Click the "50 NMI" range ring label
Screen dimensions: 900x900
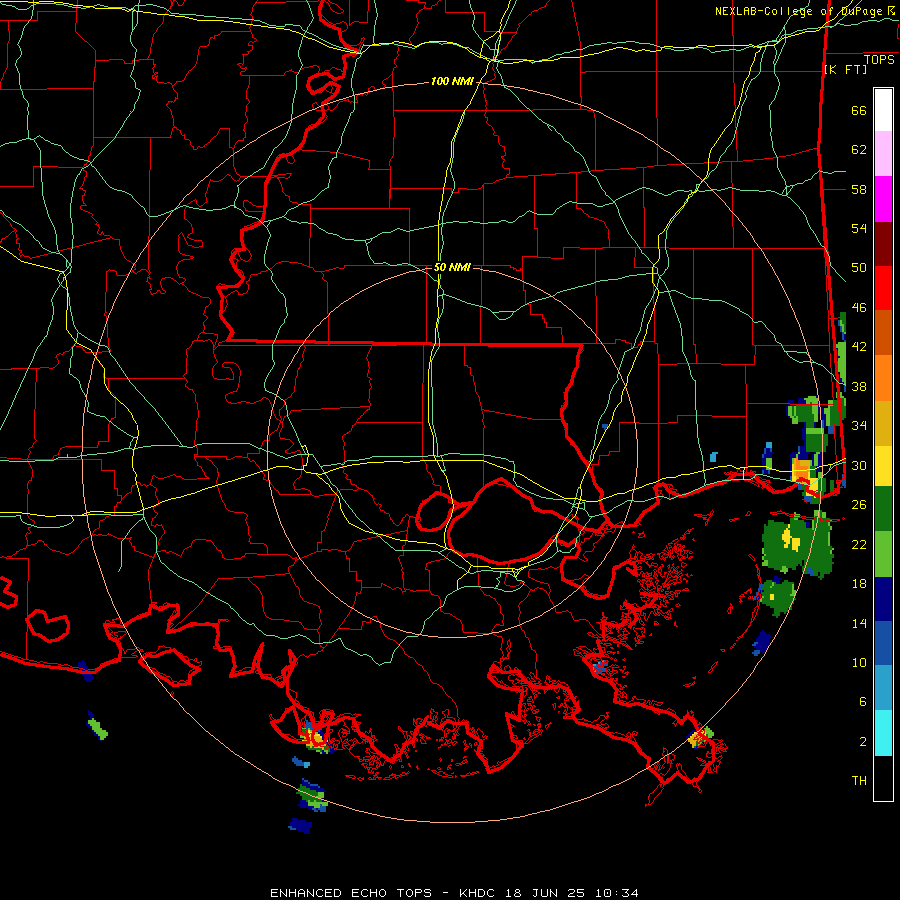[x=452, y=267]
